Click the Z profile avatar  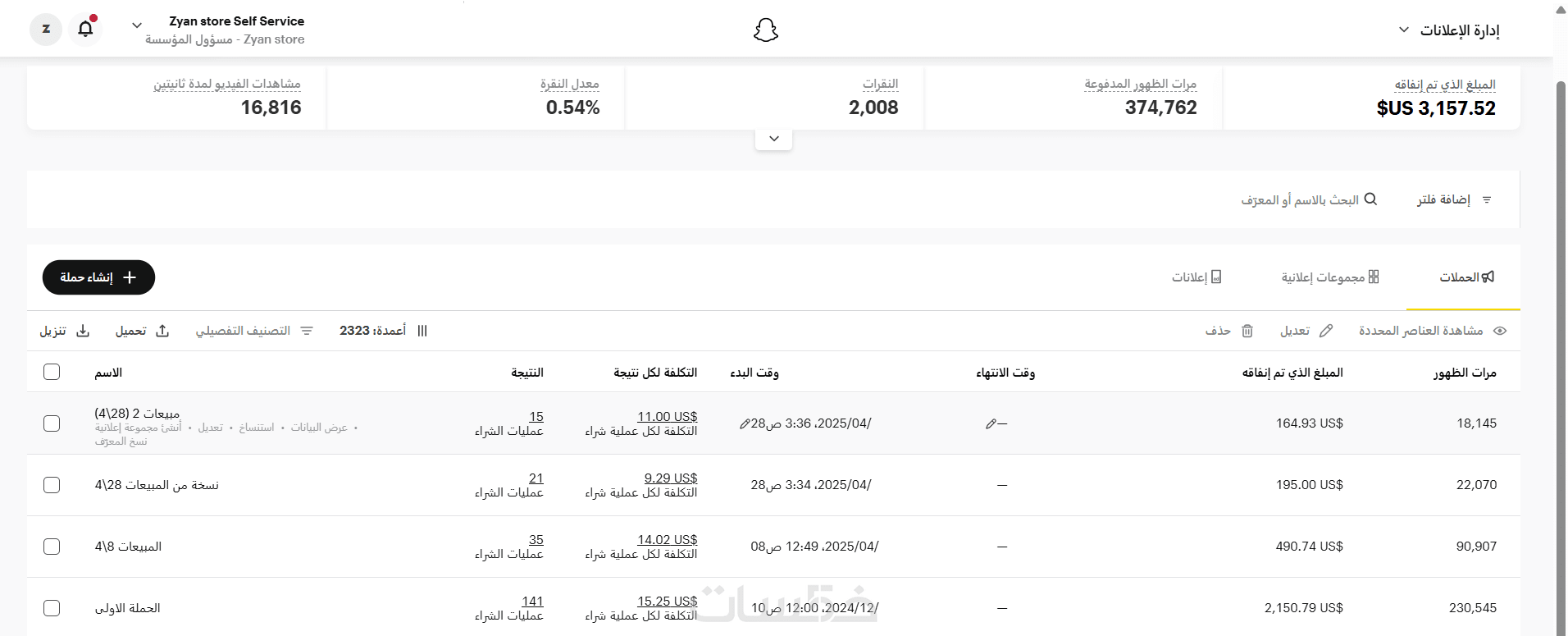(x=46, y=30)
